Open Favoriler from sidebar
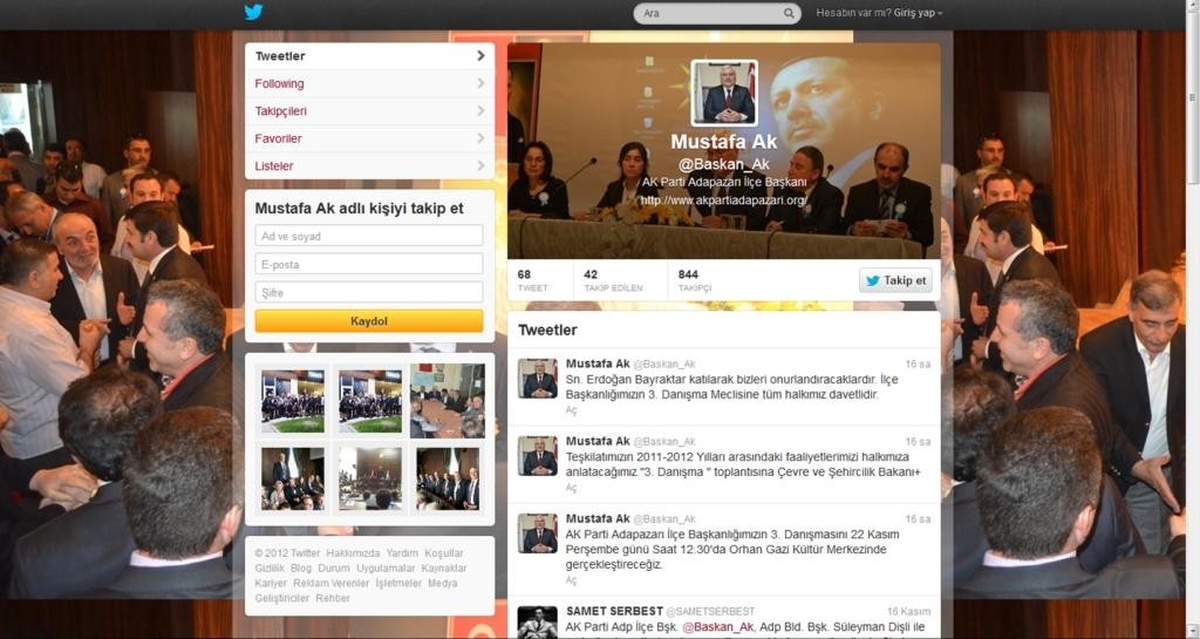 click(x=369, y=138)
